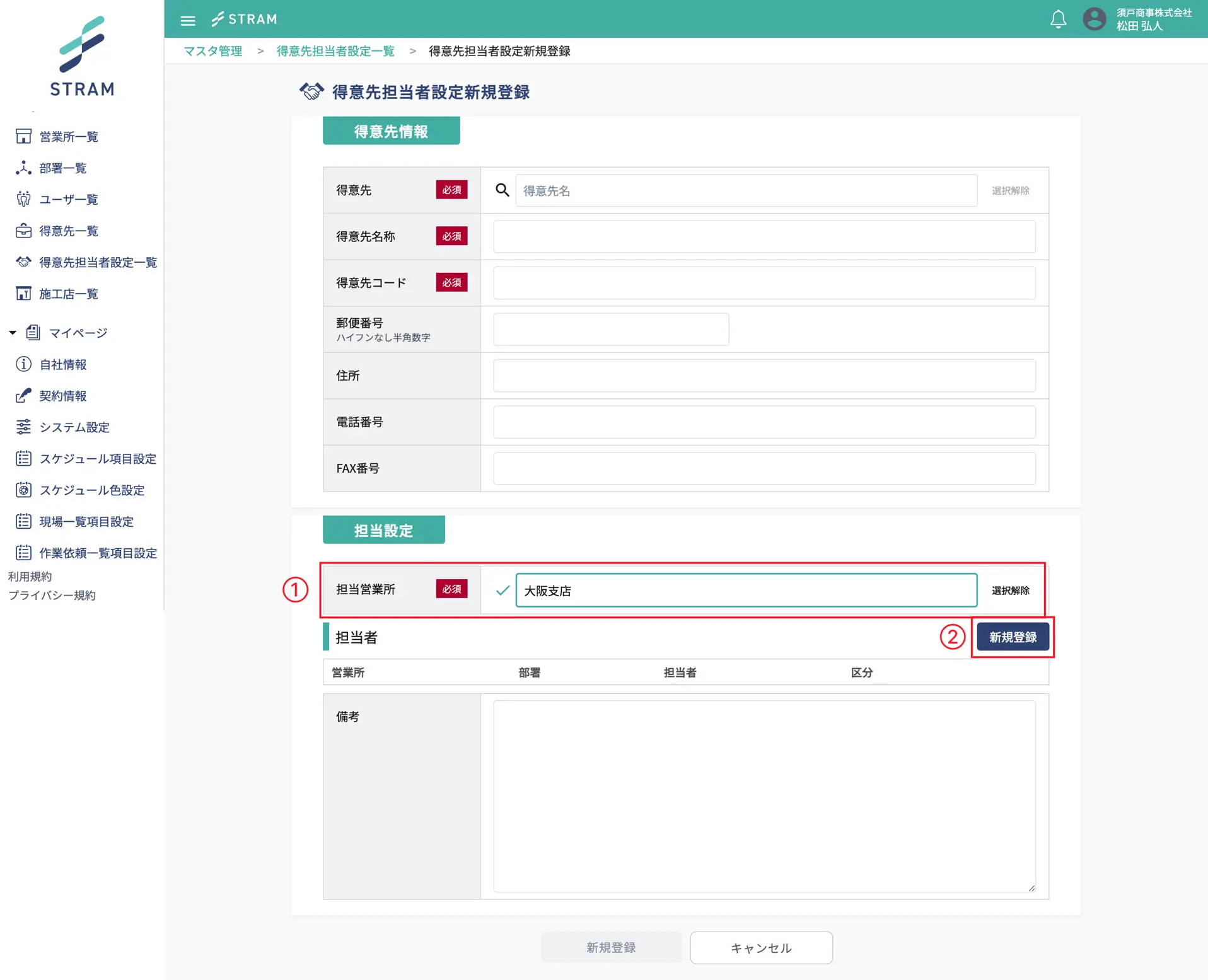Open 得意先担当者設定一覧 from the sidebar
This screenshot has height=980, width=1208.
coord(98,262)
